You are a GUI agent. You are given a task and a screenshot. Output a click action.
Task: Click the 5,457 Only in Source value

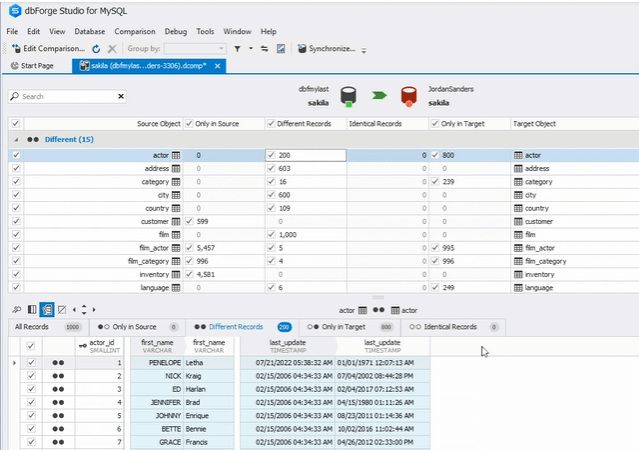click(x=205, y=248)
